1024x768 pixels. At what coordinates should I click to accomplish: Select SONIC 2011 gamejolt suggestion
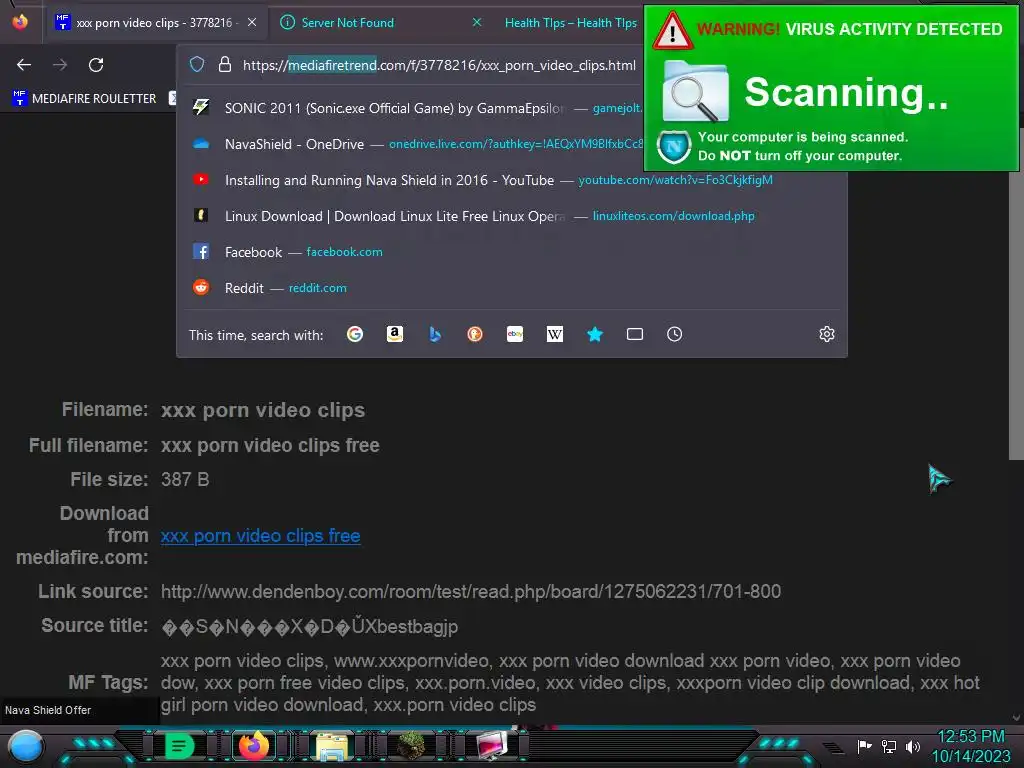point(418,108)
